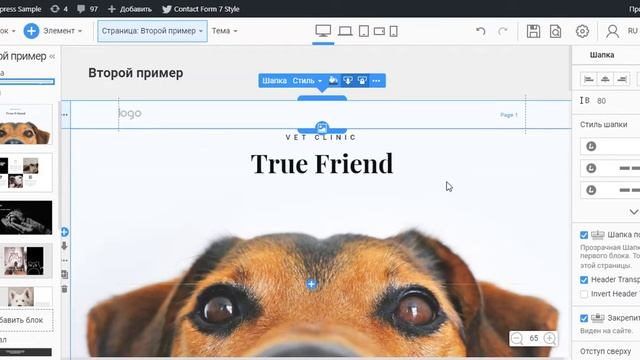Select the third header style option
Viewport: 640px width, 360px height.
[x=610, y=190]
